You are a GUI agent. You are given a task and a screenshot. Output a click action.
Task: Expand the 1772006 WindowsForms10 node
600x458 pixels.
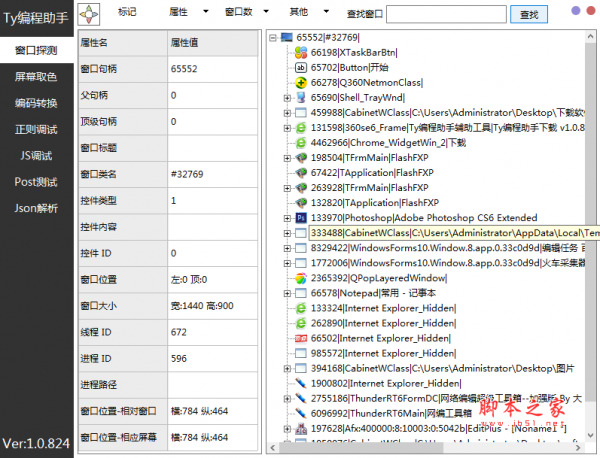(287, 263)
